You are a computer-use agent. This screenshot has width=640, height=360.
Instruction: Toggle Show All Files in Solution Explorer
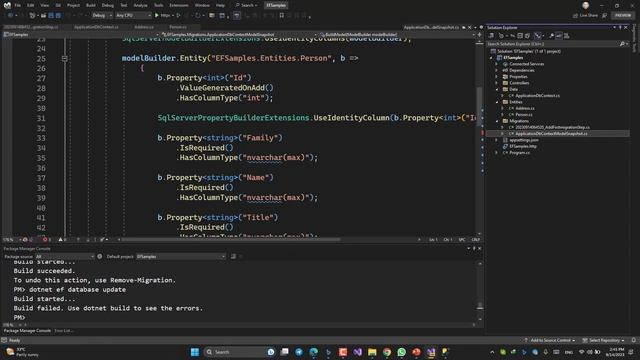click(527, 36)
